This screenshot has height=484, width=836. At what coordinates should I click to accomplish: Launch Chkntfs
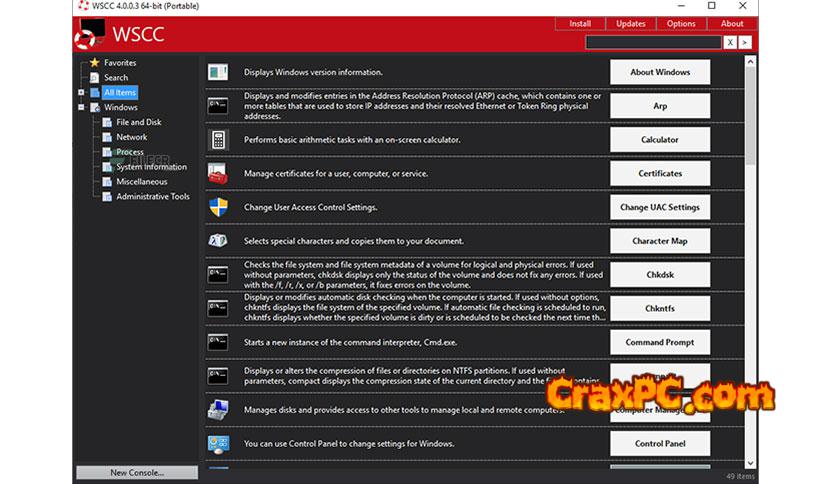(660, 308)
